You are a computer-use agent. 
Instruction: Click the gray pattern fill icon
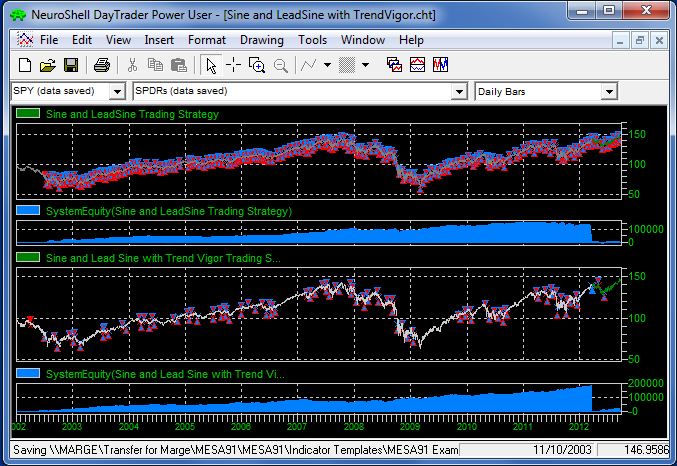[347, 65]
